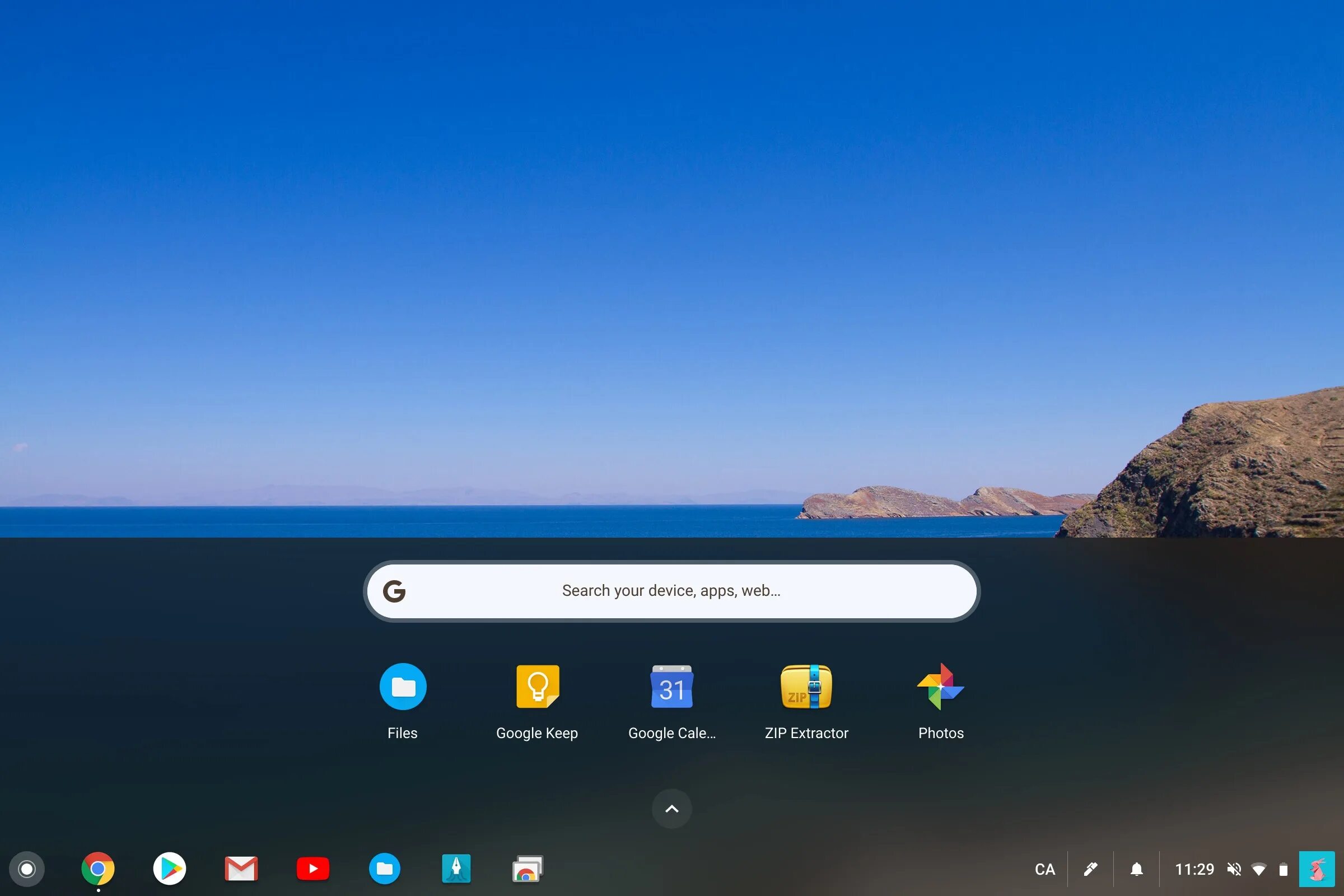Open the Chrome windows stack shelf icon
Image resolution: width=1344 pixels, height=896 pixels.
click(x=528, y=869)
